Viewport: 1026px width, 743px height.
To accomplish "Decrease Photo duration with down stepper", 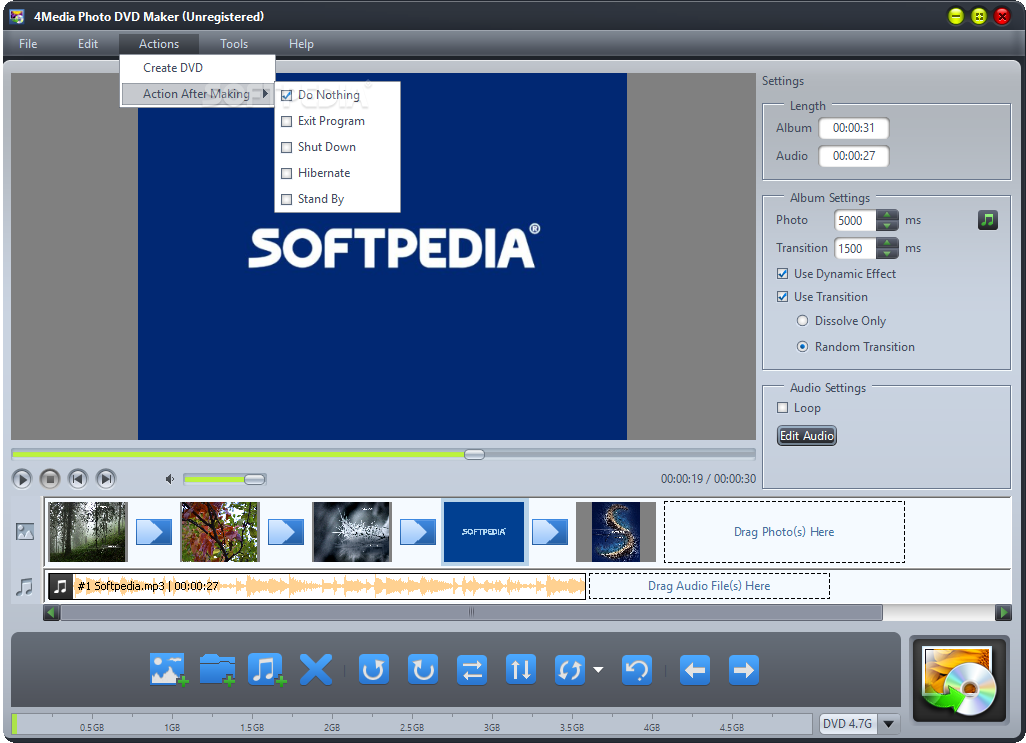I will pos(887,226).
